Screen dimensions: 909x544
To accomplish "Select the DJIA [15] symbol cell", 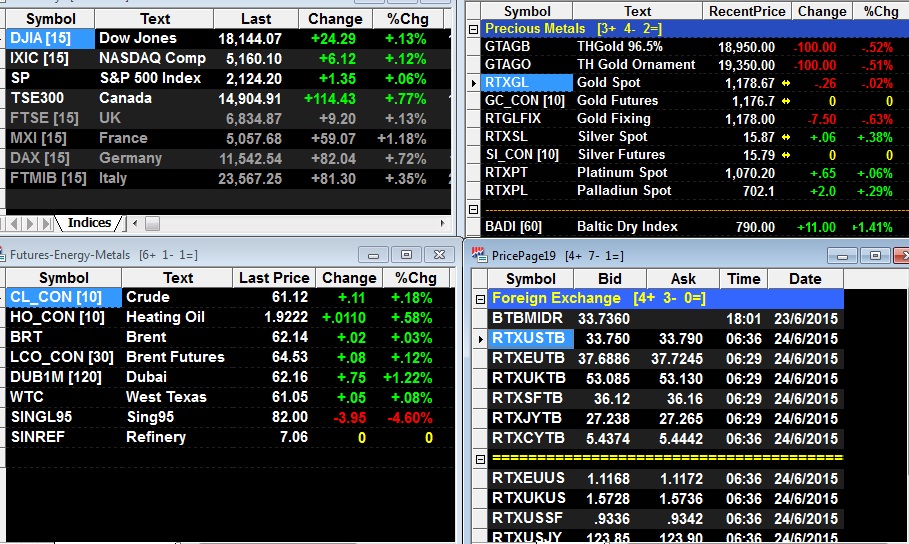I will [x=50, y=39].
